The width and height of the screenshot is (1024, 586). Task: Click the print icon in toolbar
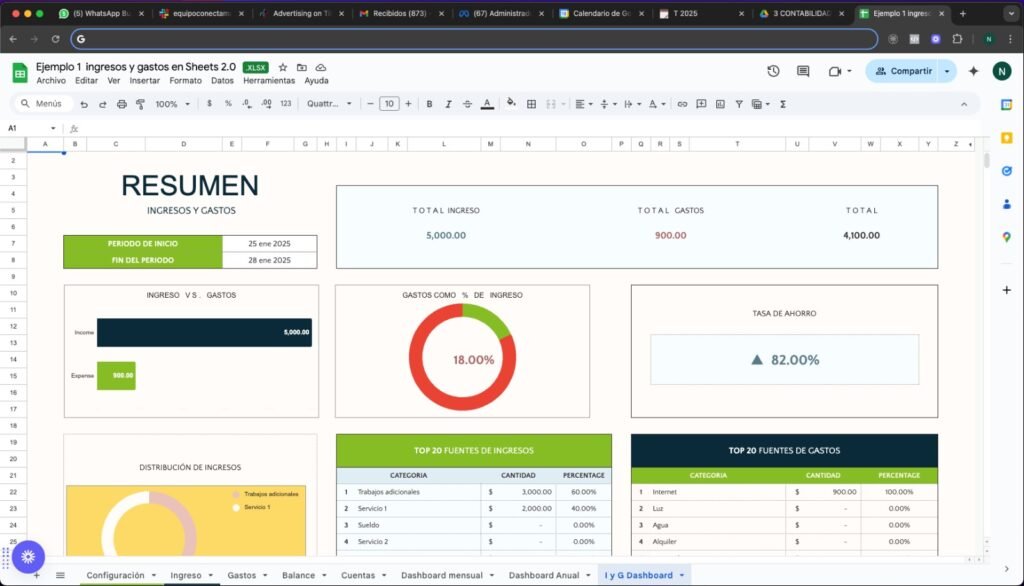point(122,104)
